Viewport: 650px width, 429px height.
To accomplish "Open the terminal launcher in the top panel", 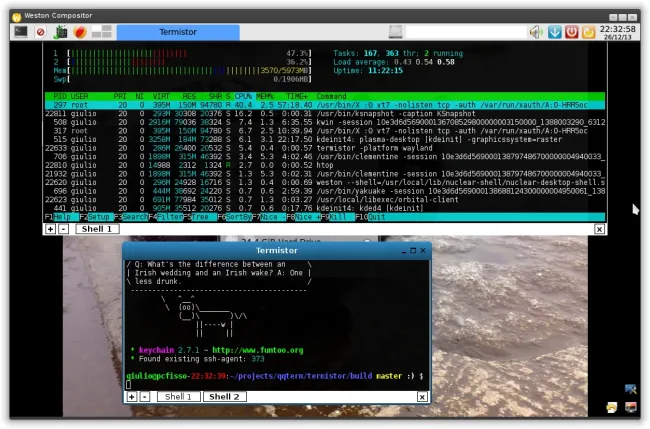I will point(21,32).
